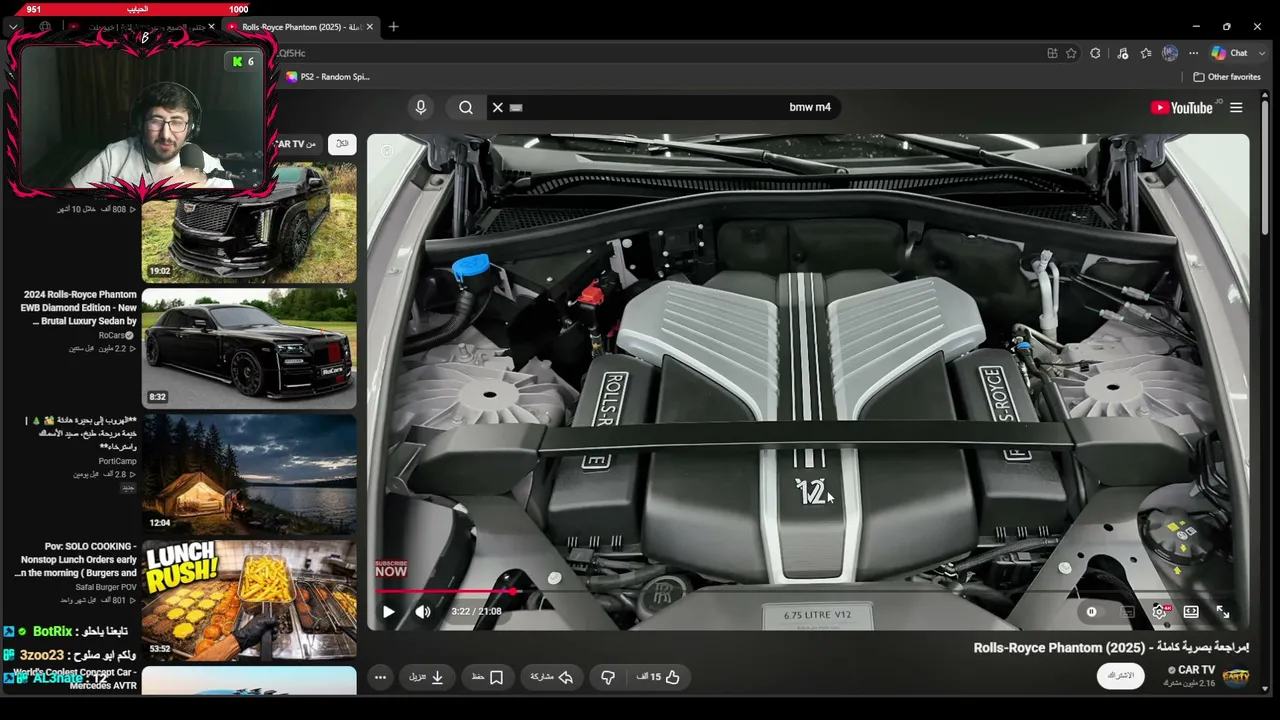Open the browser profile avatar
The height and width of the screenshot is (720, 1280).
coord(1170,53)
